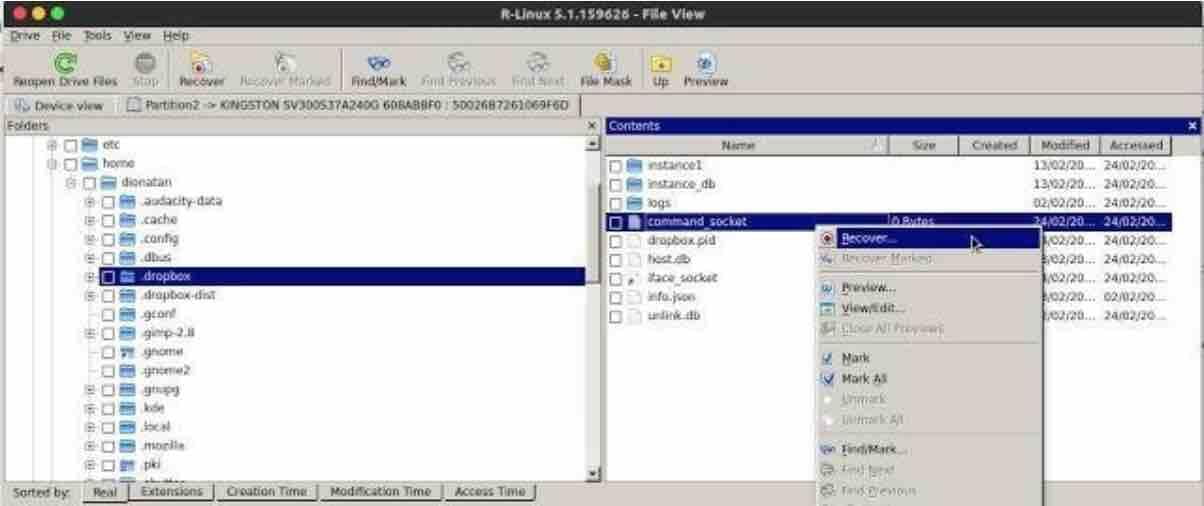
Task: Sort by Access Time tab
Action: [x=489, y=492]
